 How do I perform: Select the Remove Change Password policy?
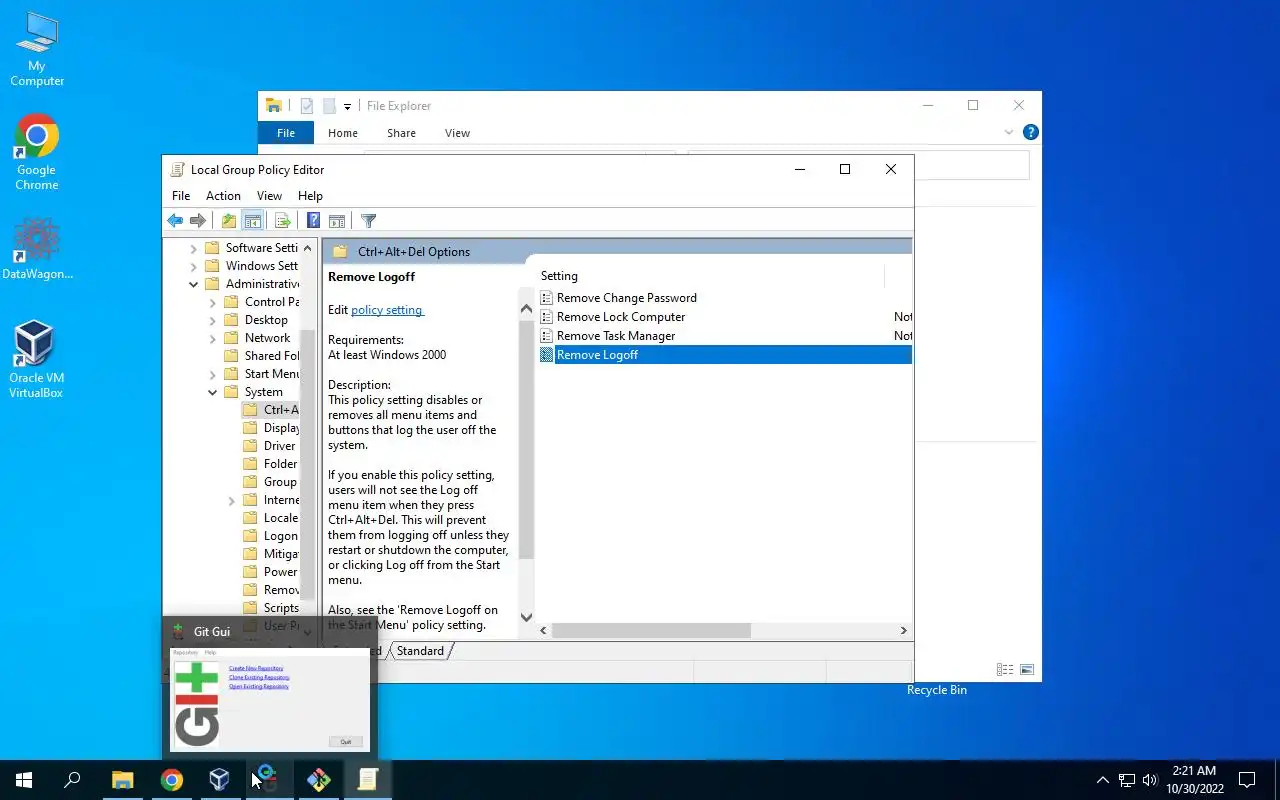(627, 298)
